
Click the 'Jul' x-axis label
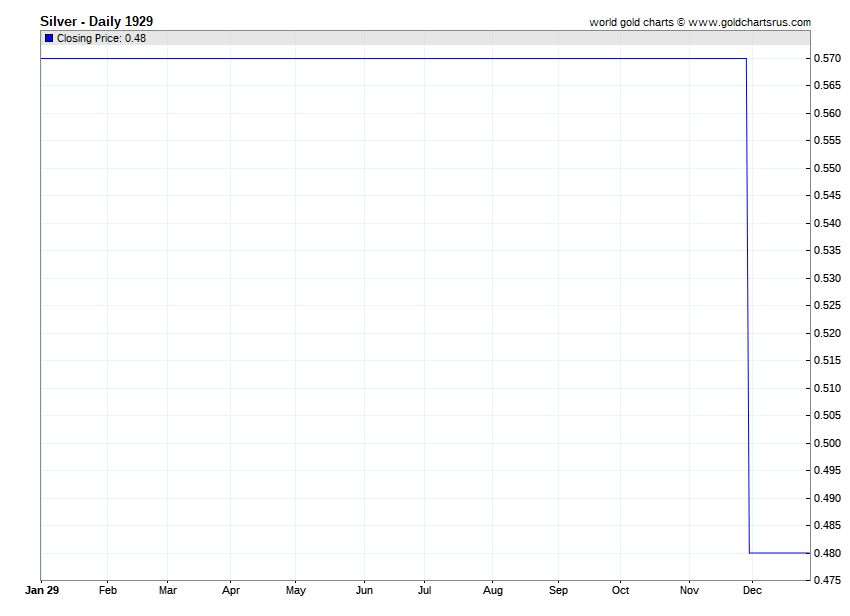click(424, 590)
